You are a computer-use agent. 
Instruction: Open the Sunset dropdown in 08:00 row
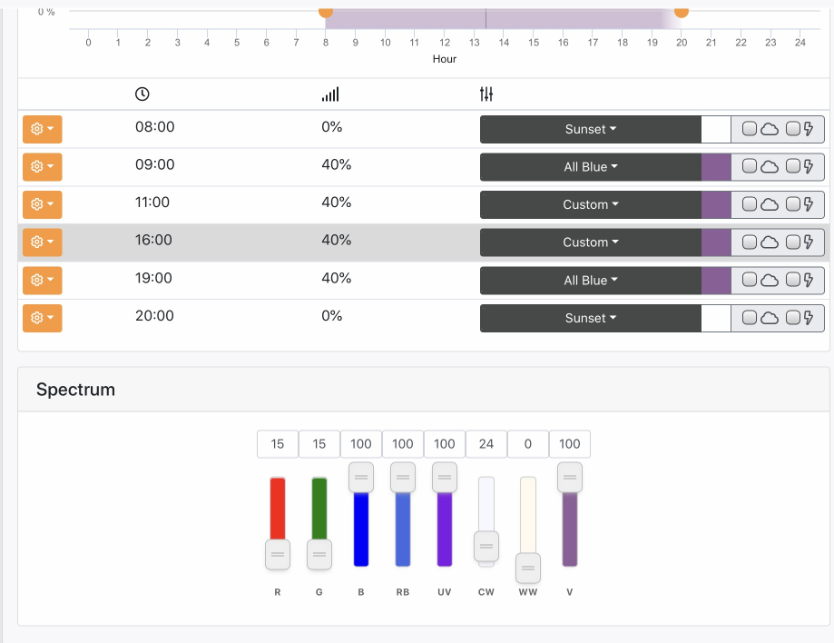coord(590,129)
